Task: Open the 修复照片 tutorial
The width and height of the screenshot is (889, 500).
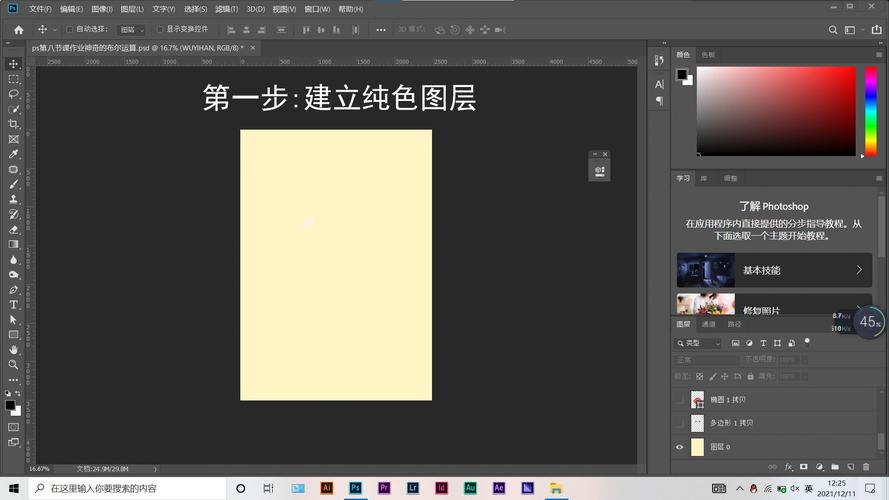Action: point(774,306)
